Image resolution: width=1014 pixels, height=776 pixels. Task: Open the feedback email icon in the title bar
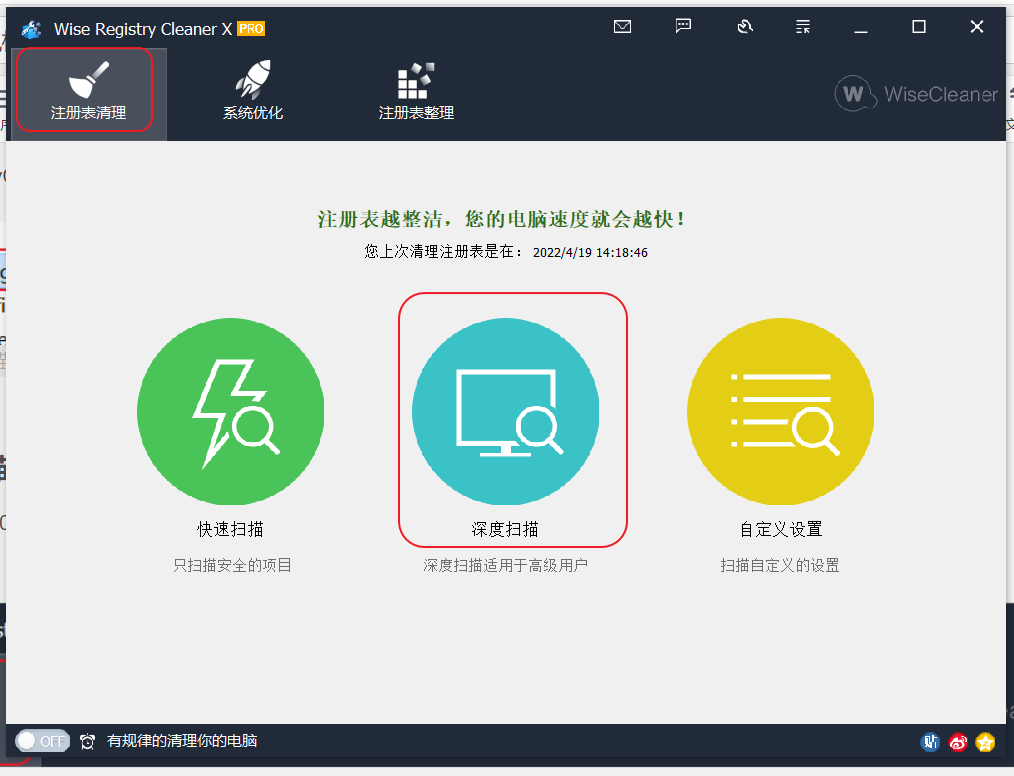tap(622, 27)
